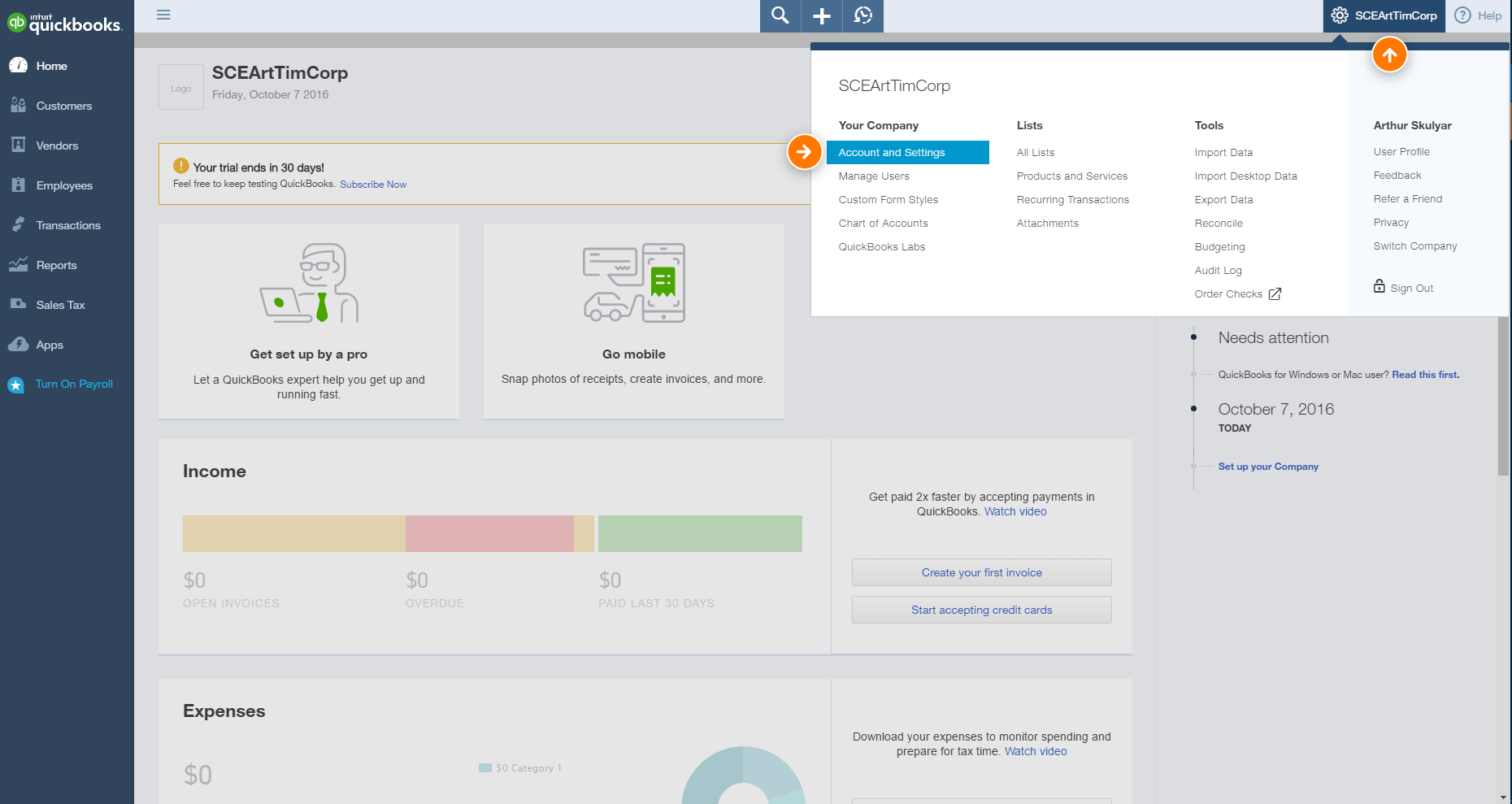The height and width of the screenshot is (804, 1512).
Task: Click Create your first invoice button
Action: pos(982,572)
